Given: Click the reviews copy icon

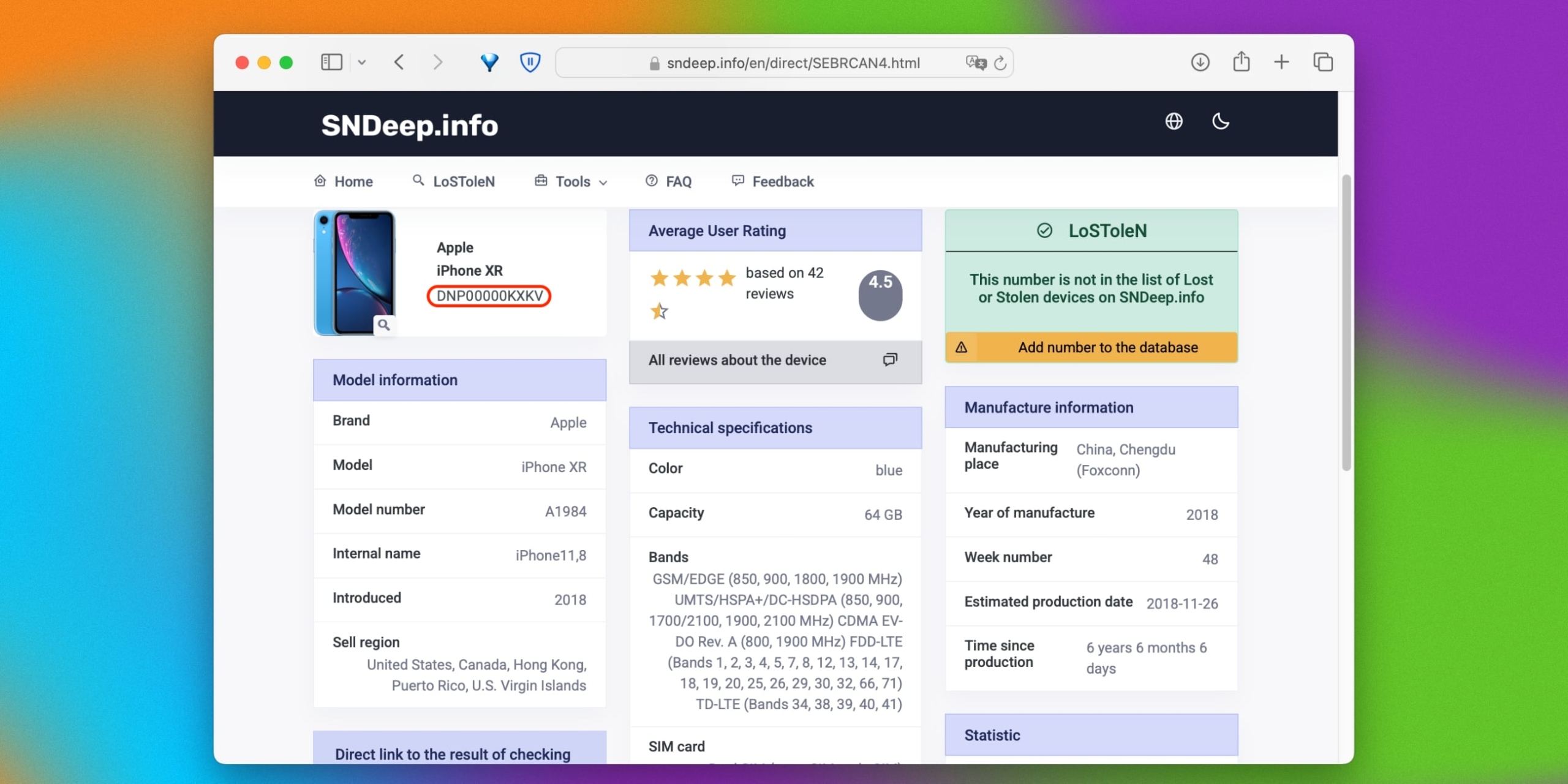Looking at the screenshot, I should tap(890, 360).
